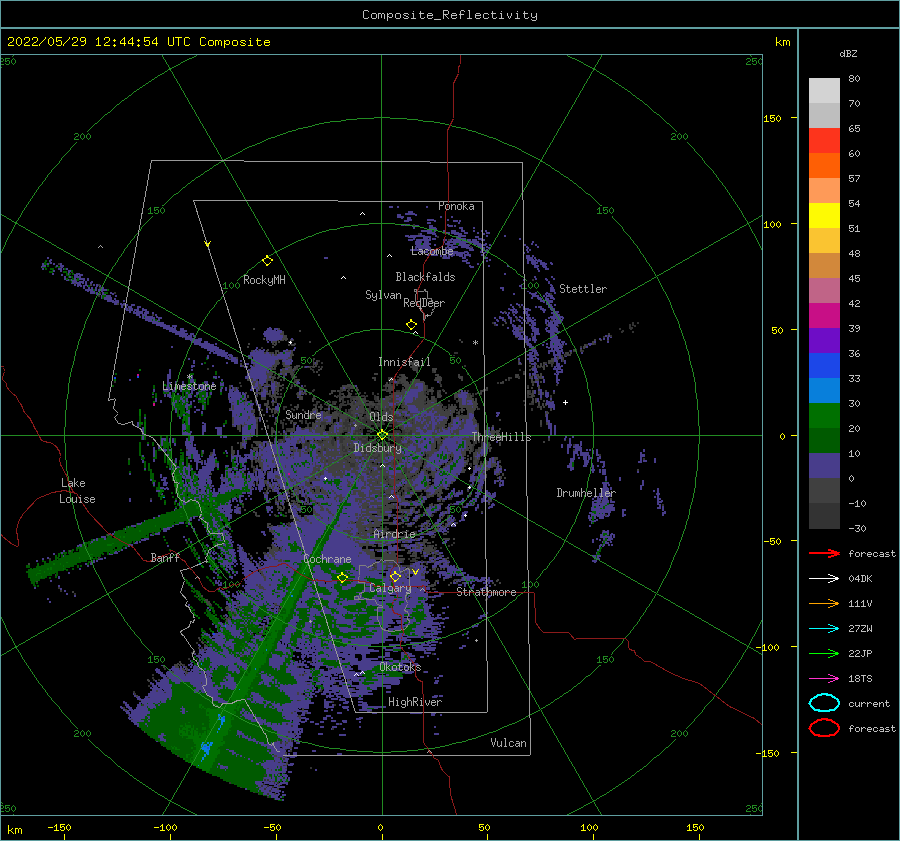
Task: Click the white asterisk marker east of Innisfail
Action: coord(475,343)
